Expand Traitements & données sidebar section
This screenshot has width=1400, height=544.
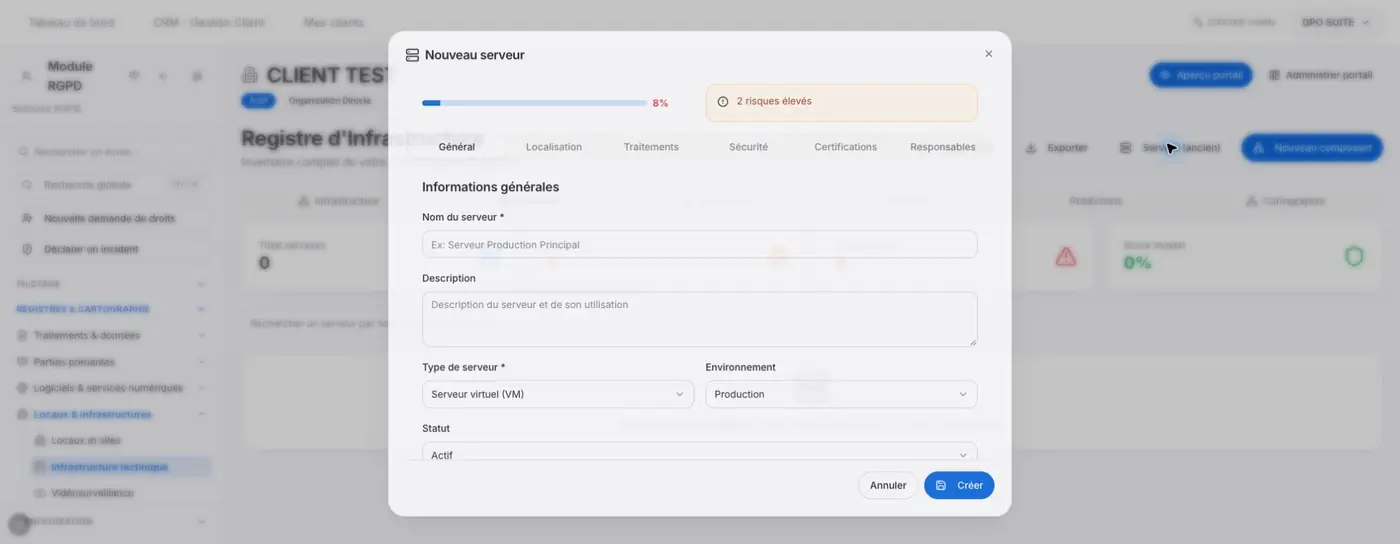(x=113, y=336)
